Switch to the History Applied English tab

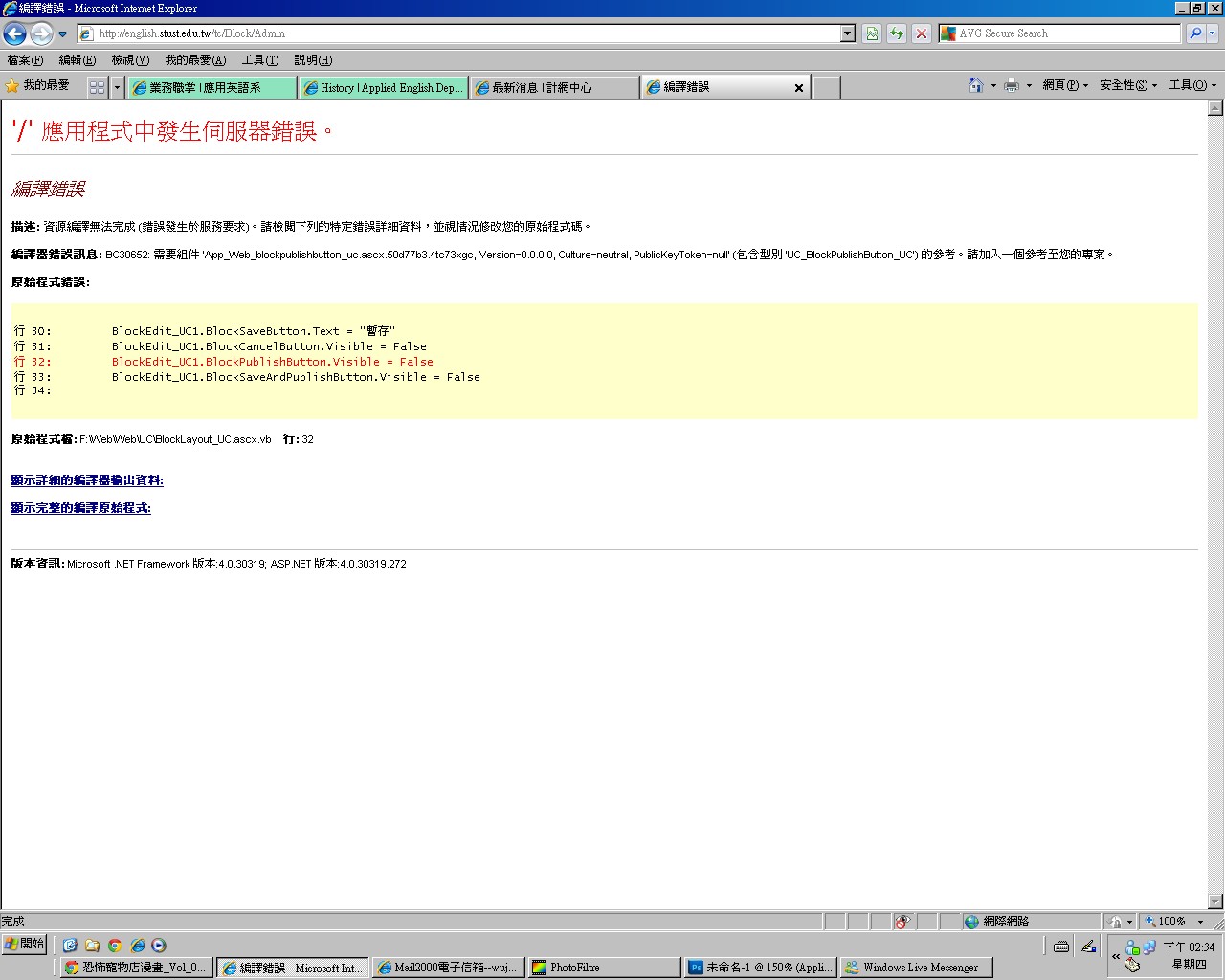pos(383,87)
